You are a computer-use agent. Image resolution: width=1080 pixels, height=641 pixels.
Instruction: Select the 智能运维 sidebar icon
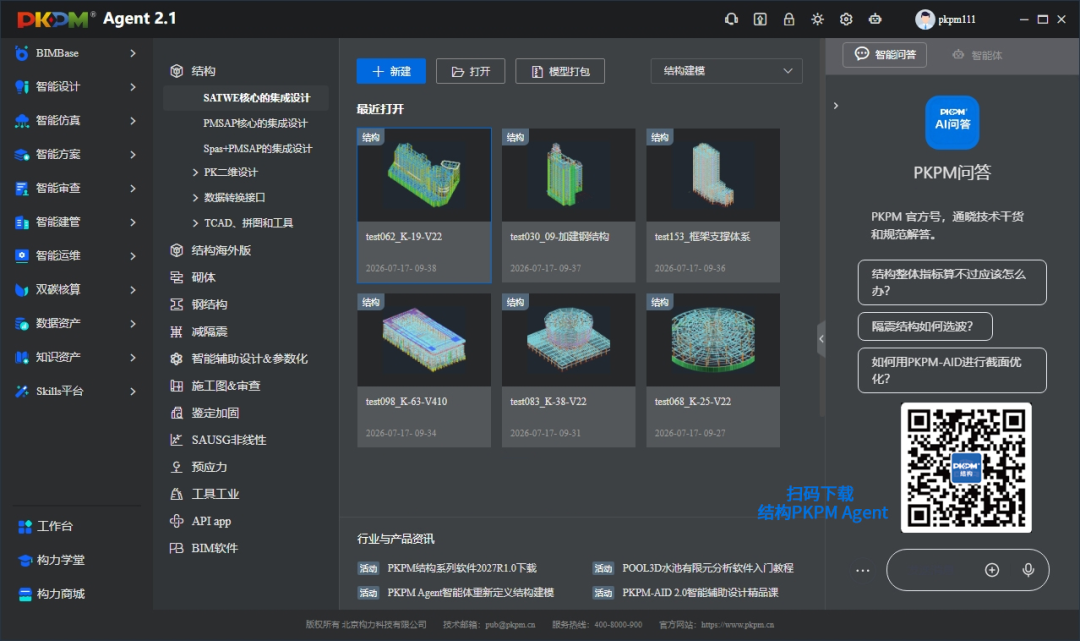(x=22, y=255)
